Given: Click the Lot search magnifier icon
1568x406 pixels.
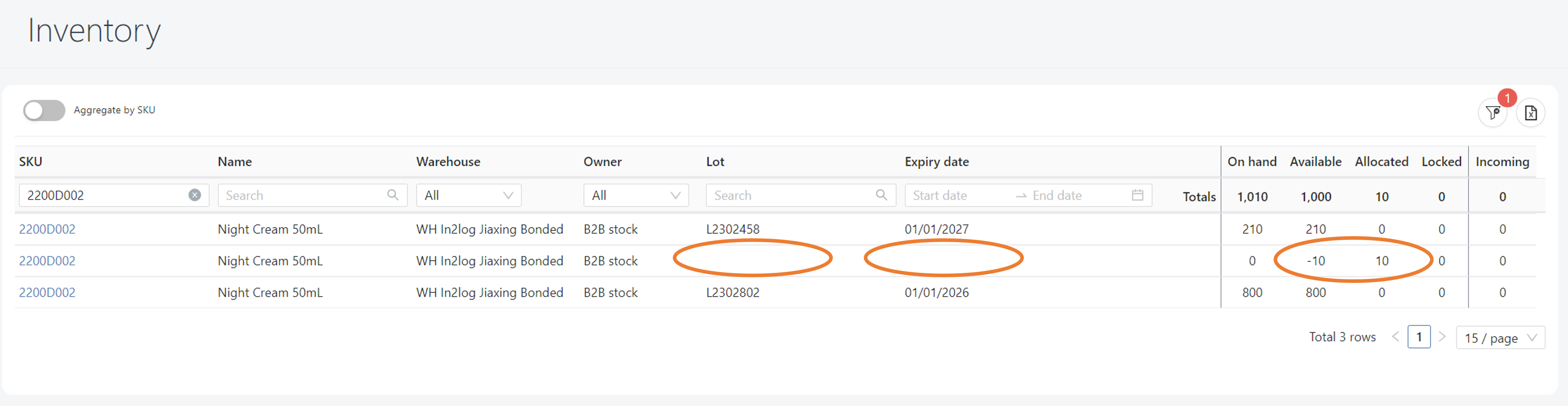Looking at the screenshot, I should click(x=881, y=195).
